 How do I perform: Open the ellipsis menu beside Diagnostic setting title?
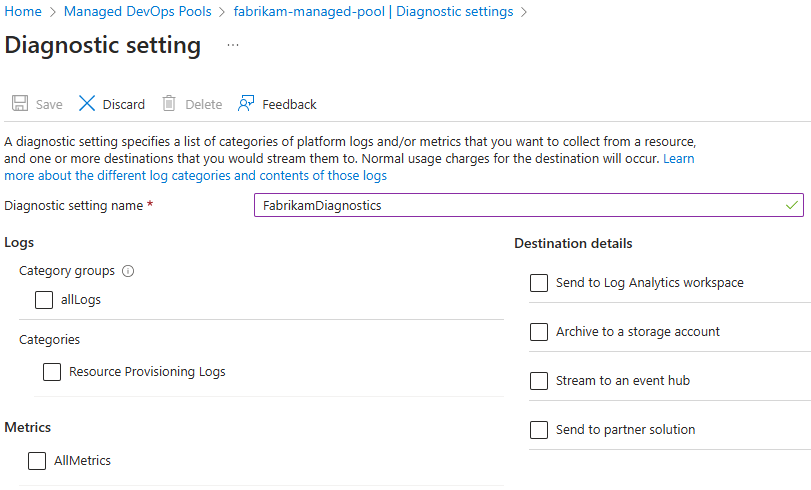[x=233, y=46]
